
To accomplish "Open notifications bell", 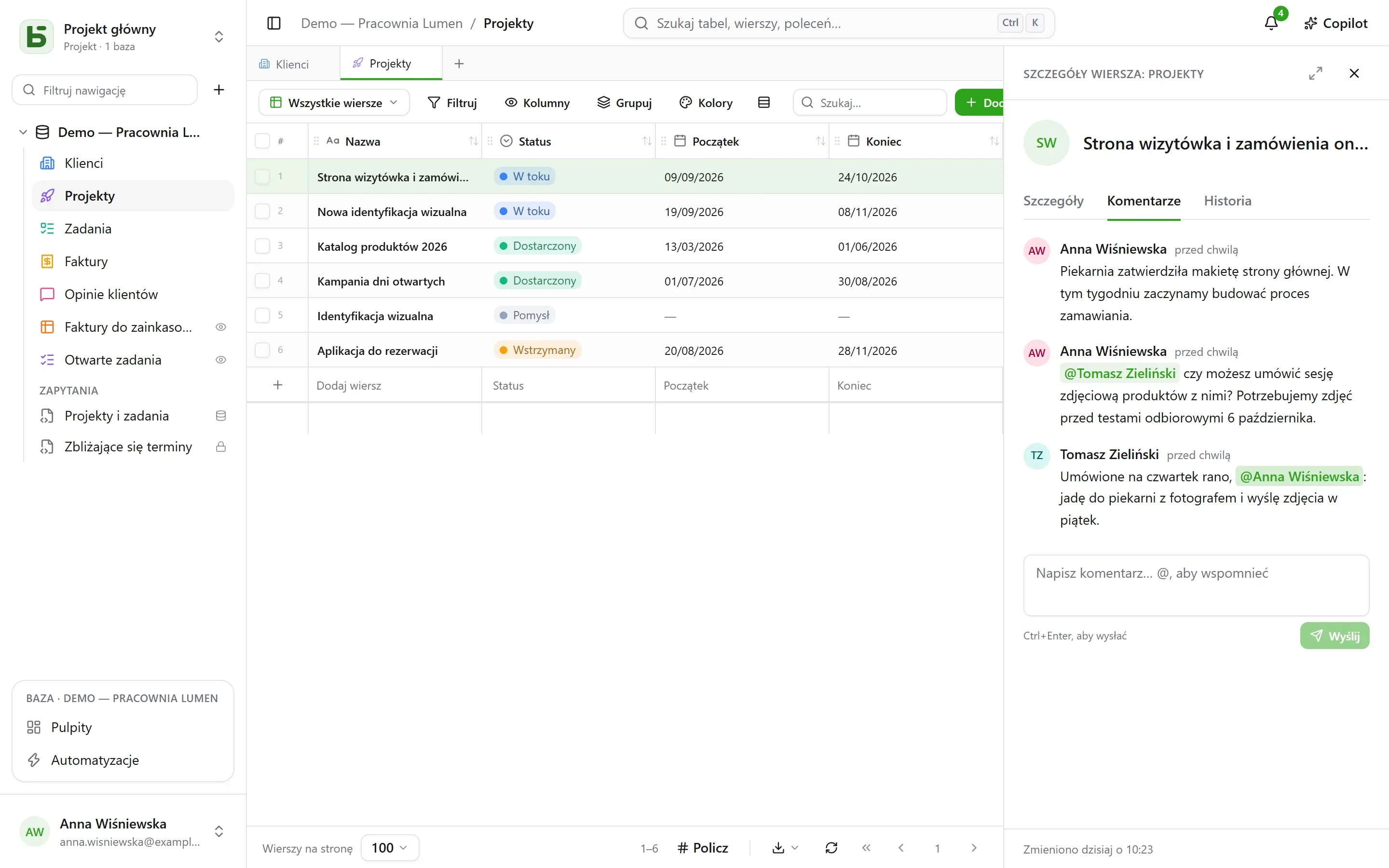I will tap(1271, 23).
